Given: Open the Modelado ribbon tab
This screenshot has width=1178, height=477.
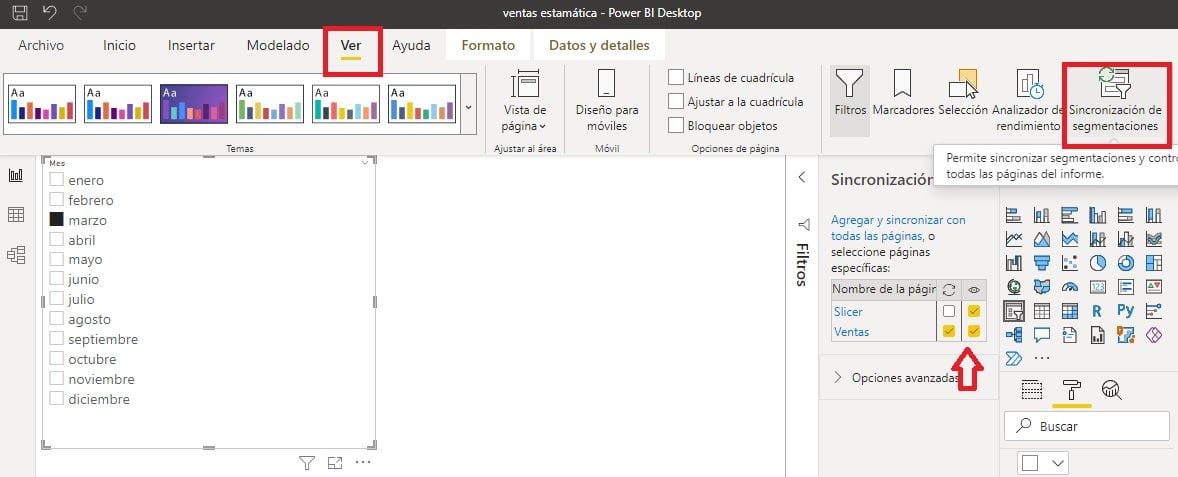Looking at the screenshot, I should (x=278, y=45).
